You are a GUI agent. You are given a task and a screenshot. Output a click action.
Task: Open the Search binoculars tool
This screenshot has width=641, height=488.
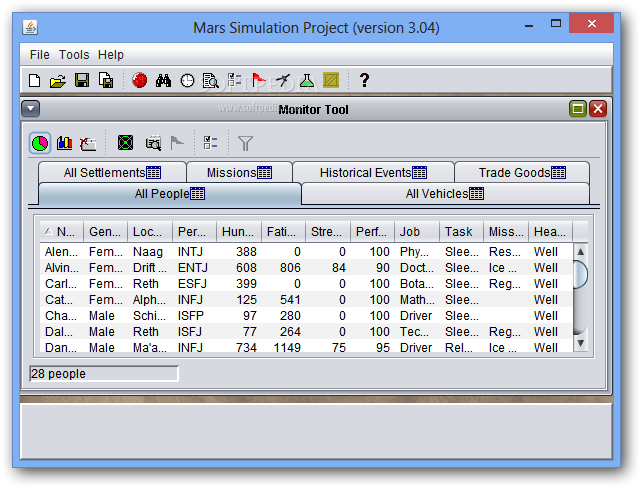pos(163,80)
